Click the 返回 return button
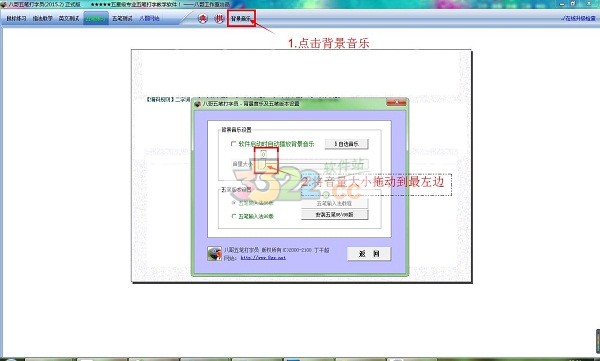Screen dimensions: 600x361 click(369, 254)
